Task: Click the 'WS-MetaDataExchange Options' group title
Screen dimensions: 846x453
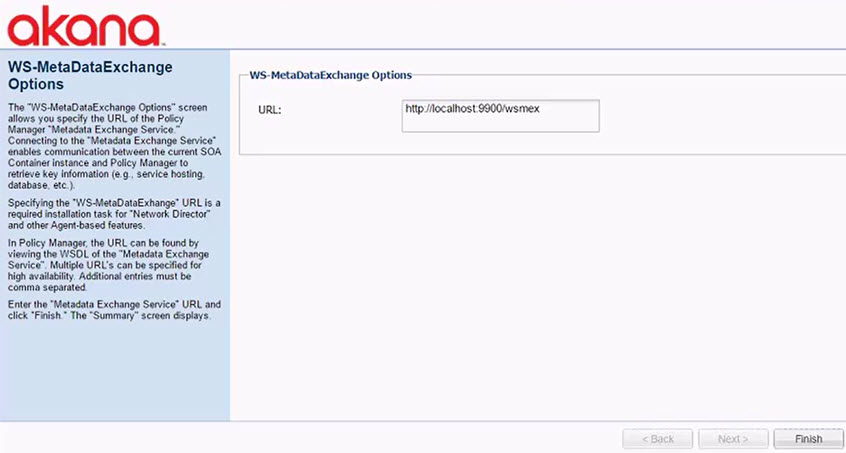Action: pos(330,75)
